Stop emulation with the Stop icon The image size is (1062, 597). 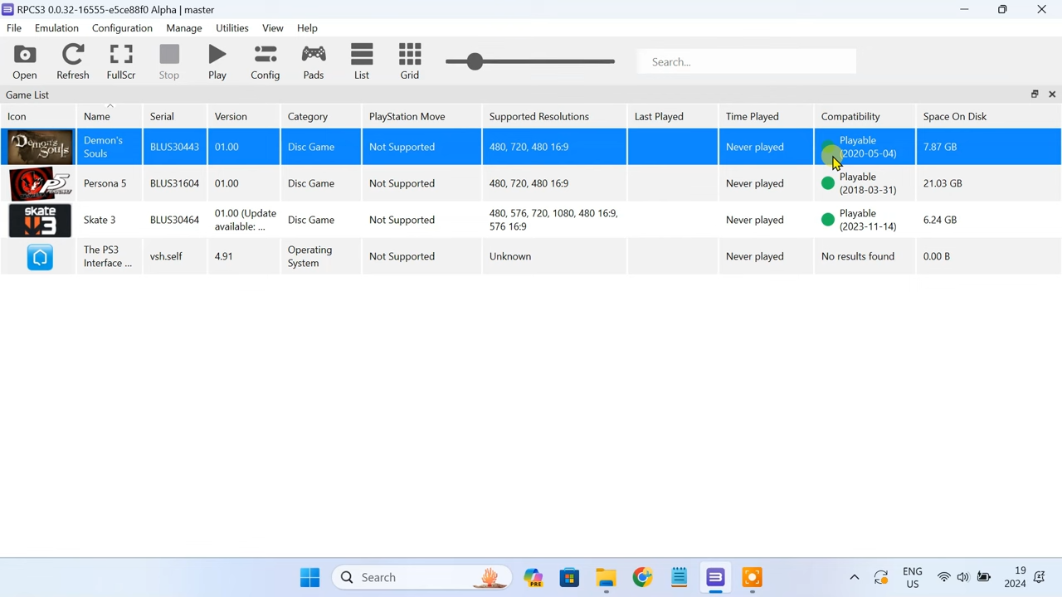pyautogui.click(x=169, y=62)
